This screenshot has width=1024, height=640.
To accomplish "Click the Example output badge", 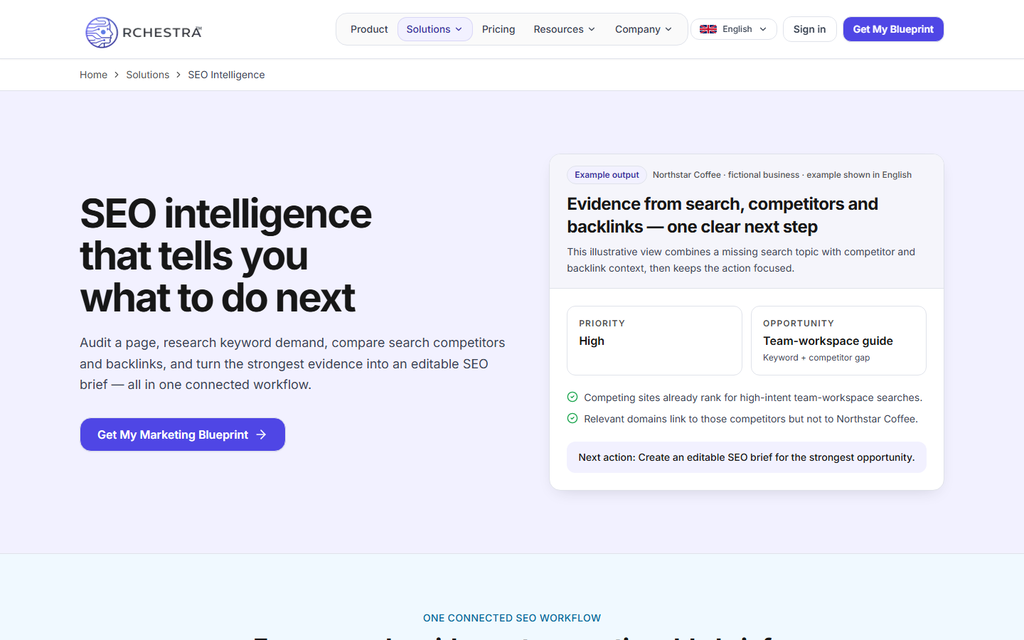I will (607, 175).
